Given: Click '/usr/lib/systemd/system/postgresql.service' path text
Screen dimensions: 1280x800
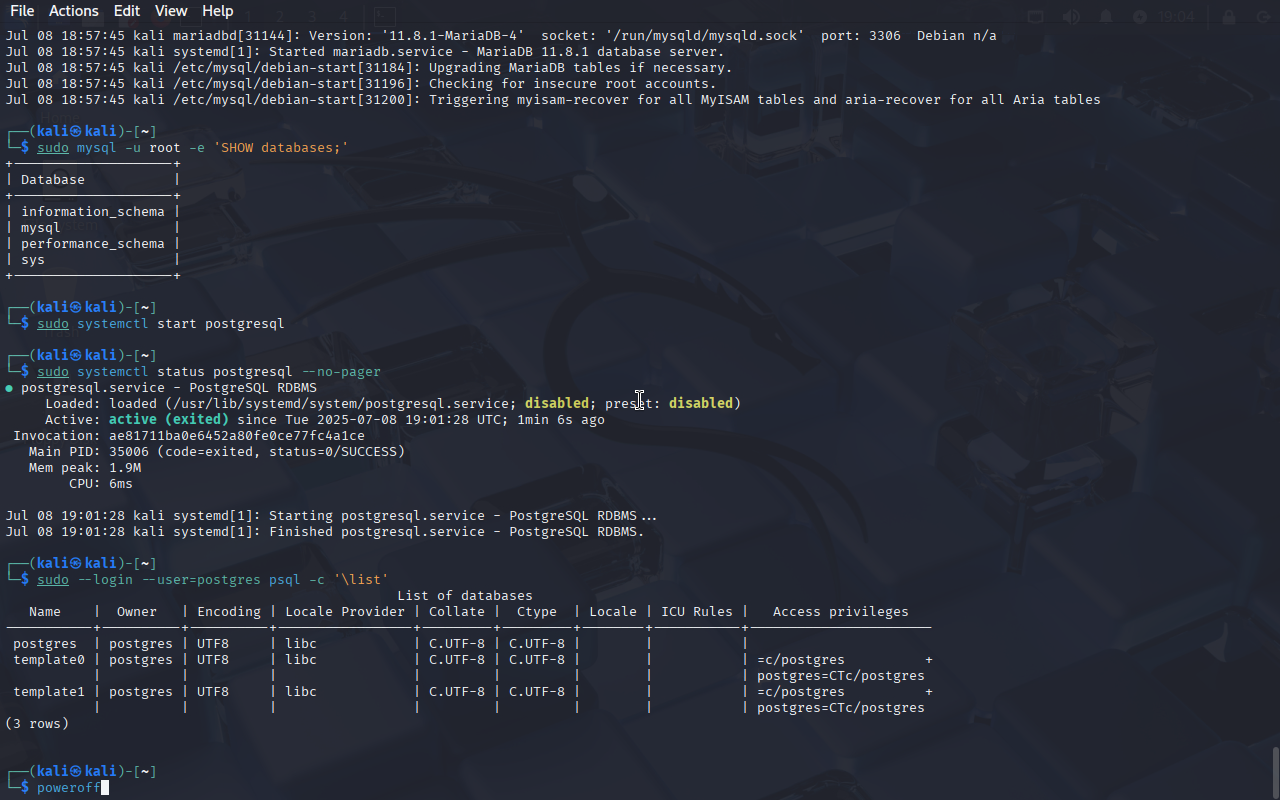Looking at the screenshot, I should [x=341, y=404].
